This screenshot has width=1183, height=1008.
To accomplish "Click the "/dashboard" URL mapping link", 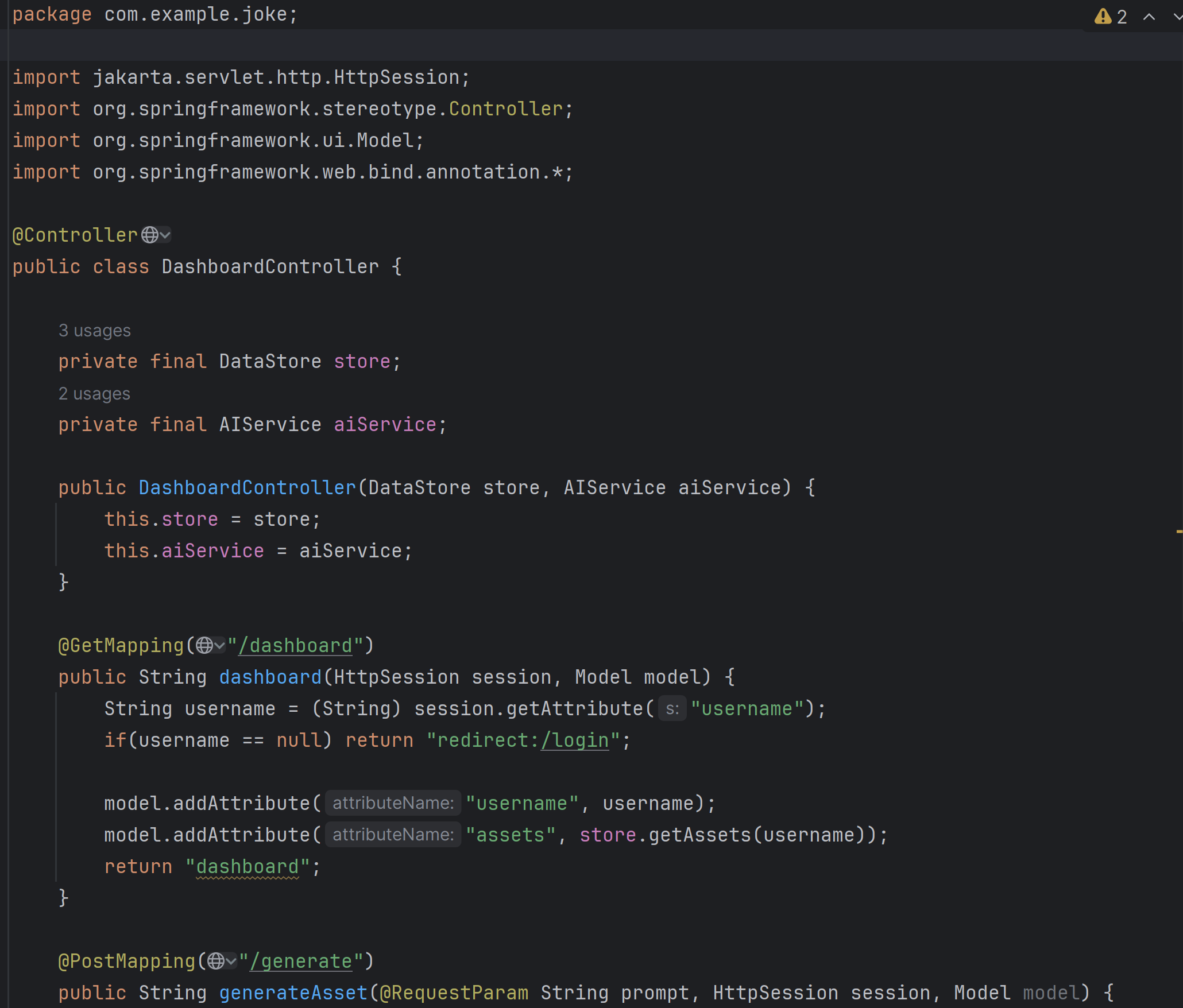I will click(295, 645).
